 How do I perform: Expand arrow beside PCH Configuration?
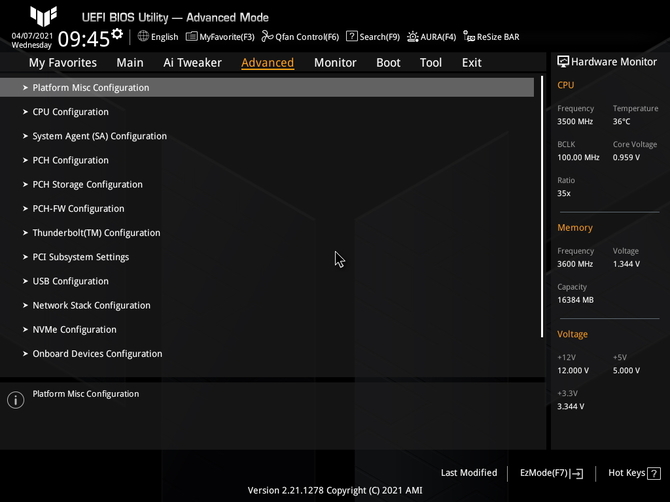click(25, 160)
